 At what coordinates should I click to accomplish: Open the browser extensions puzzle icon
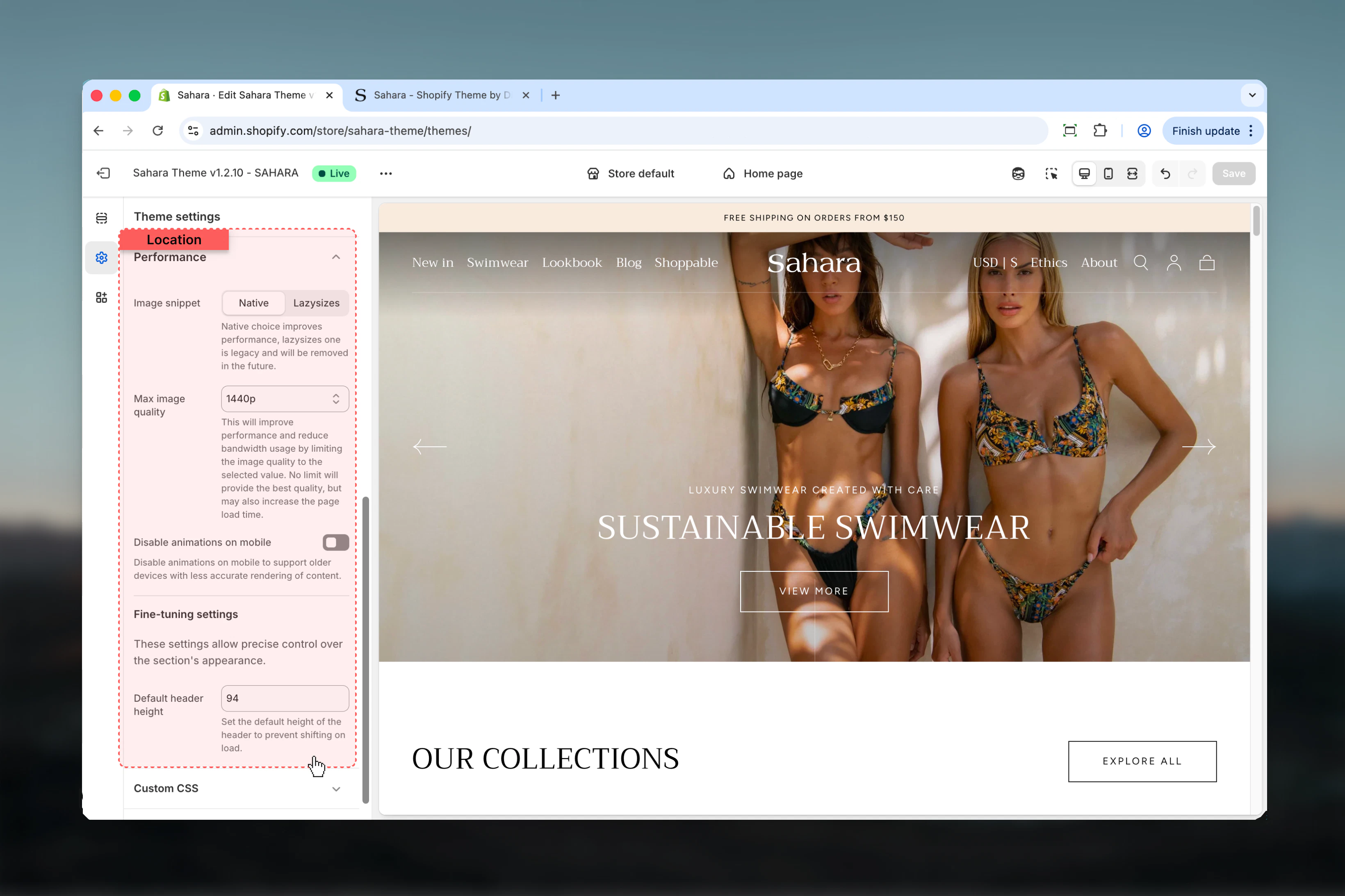[x=1100, y=131]
